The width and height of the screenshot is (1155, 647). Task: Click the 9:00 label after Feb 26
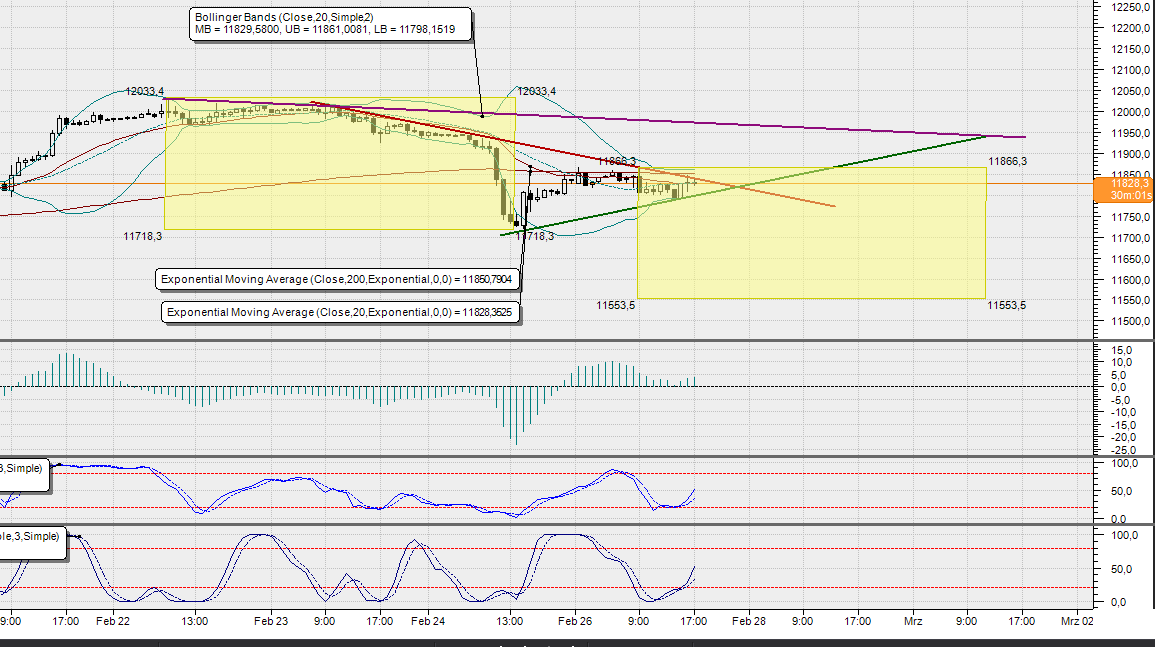tap(639, 621)
